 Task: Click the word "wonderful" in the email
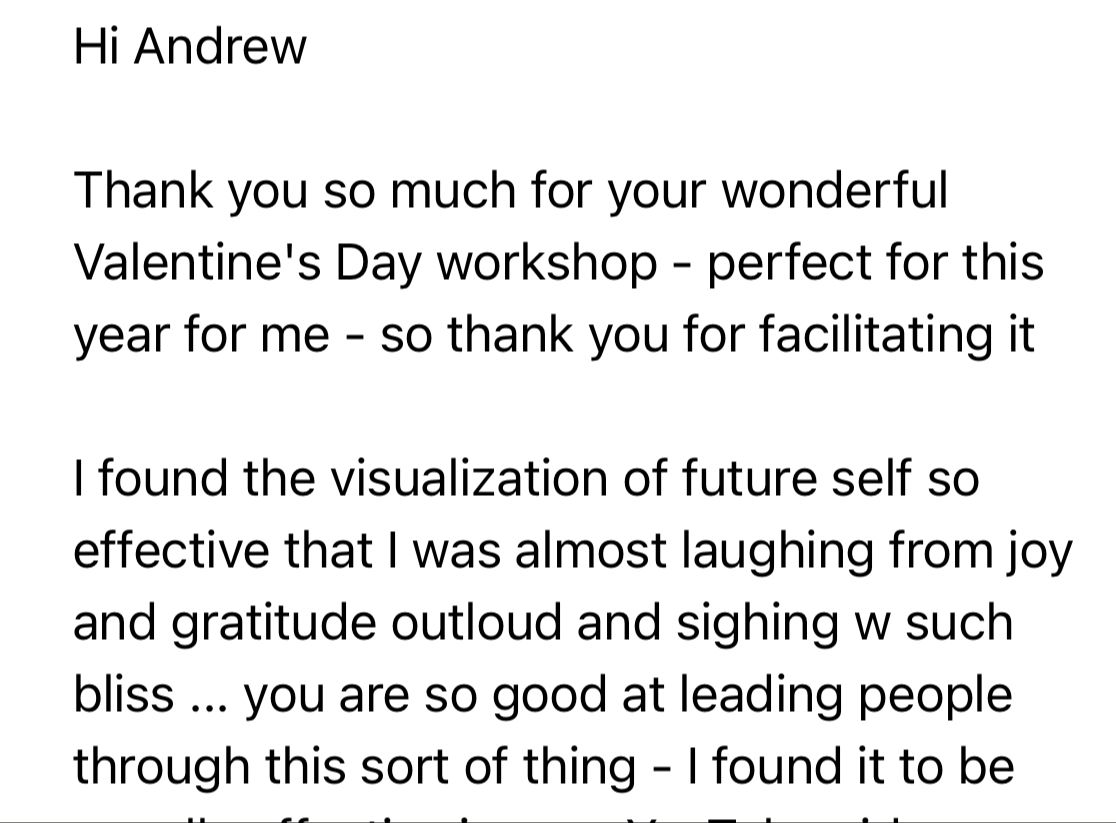[834, 190]
